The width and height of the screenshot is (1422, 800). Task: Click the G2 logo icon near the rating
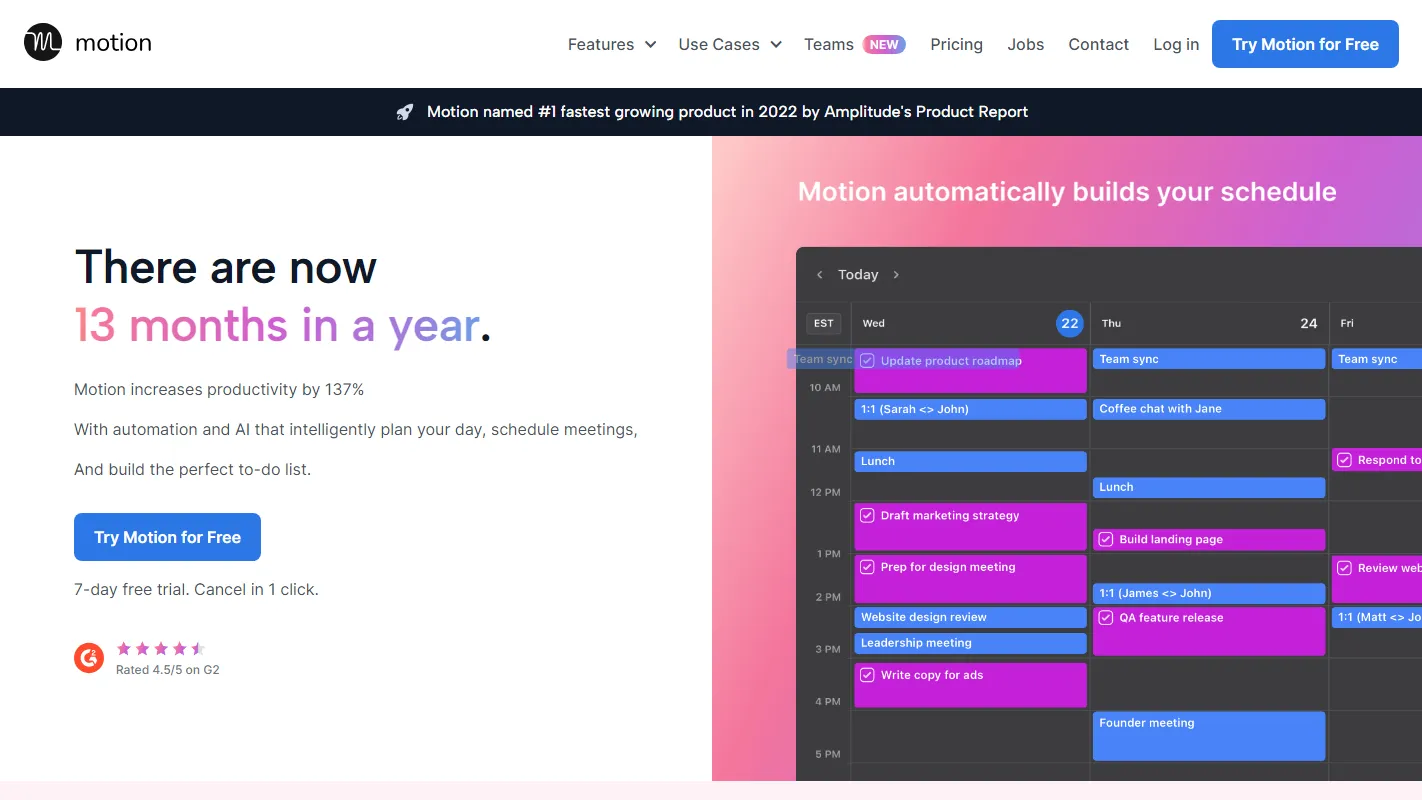(x=88, y=658)
